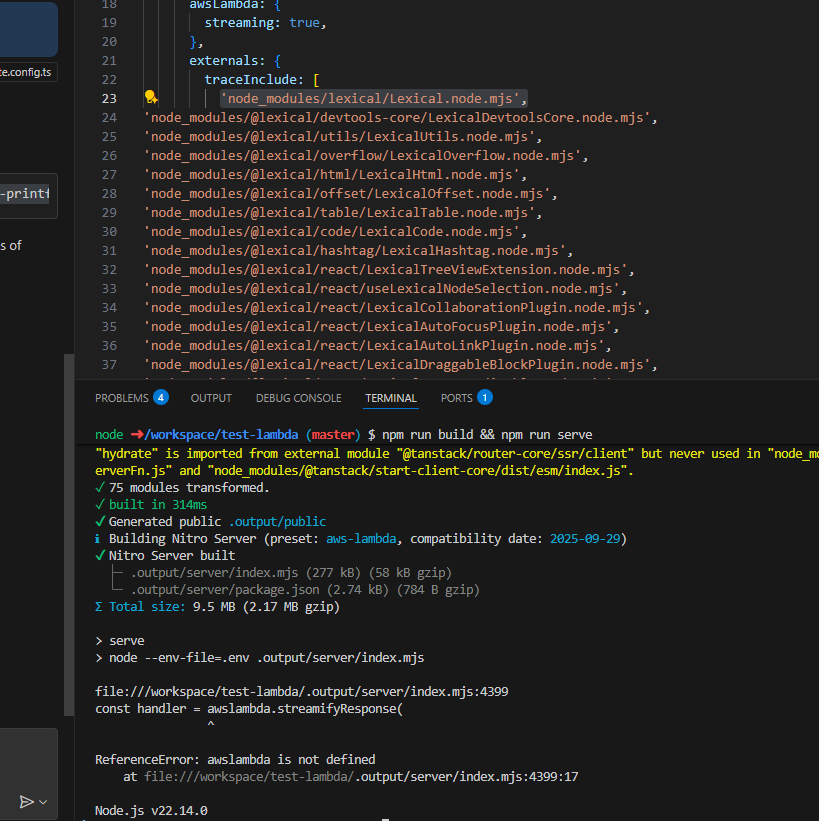819x821 pixels.
Task: Click the lightbulb code action icon on line 23
Action: pyautogui.click(x=151, y=98)
